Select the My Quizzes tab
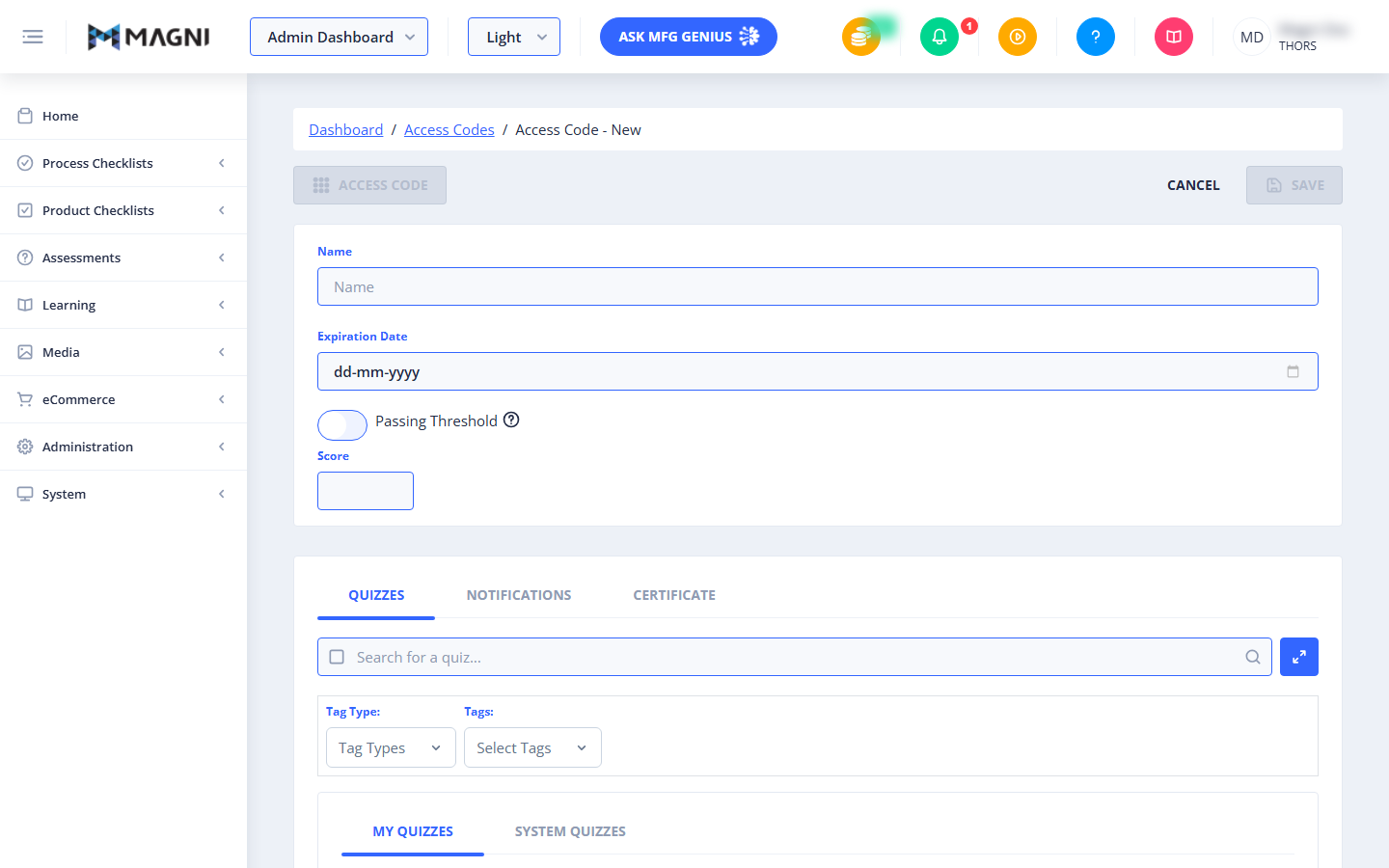 click(413, 831)
